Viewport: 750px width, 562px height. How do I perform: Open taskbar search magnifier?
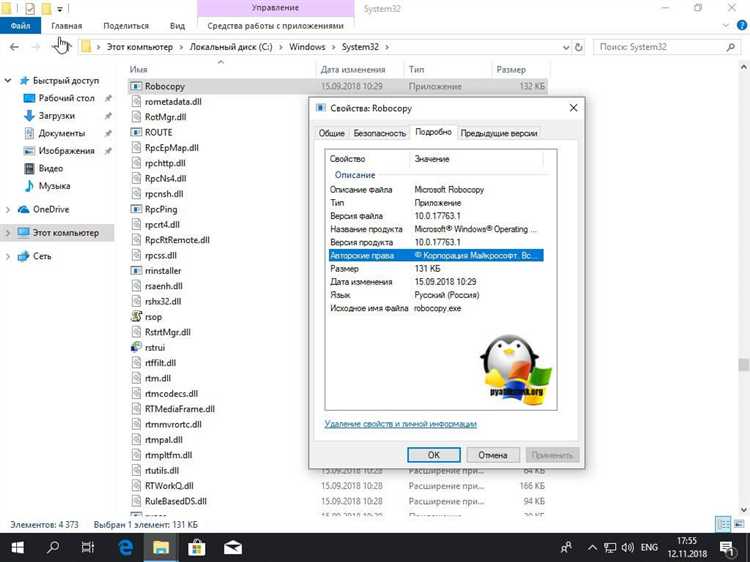(x=53, y=548)
